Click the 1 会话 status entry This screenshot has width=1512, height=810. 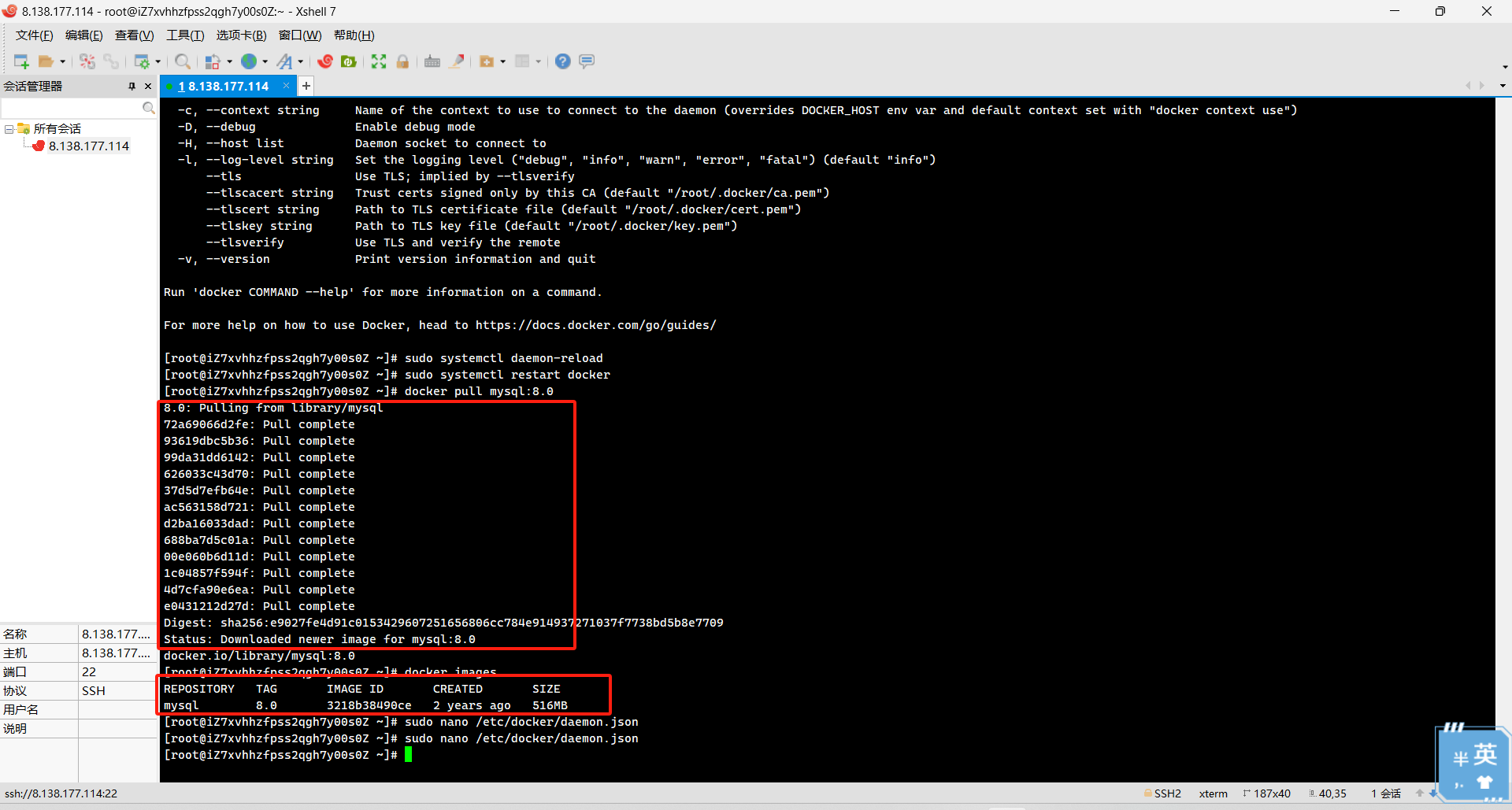point(1386,793)
